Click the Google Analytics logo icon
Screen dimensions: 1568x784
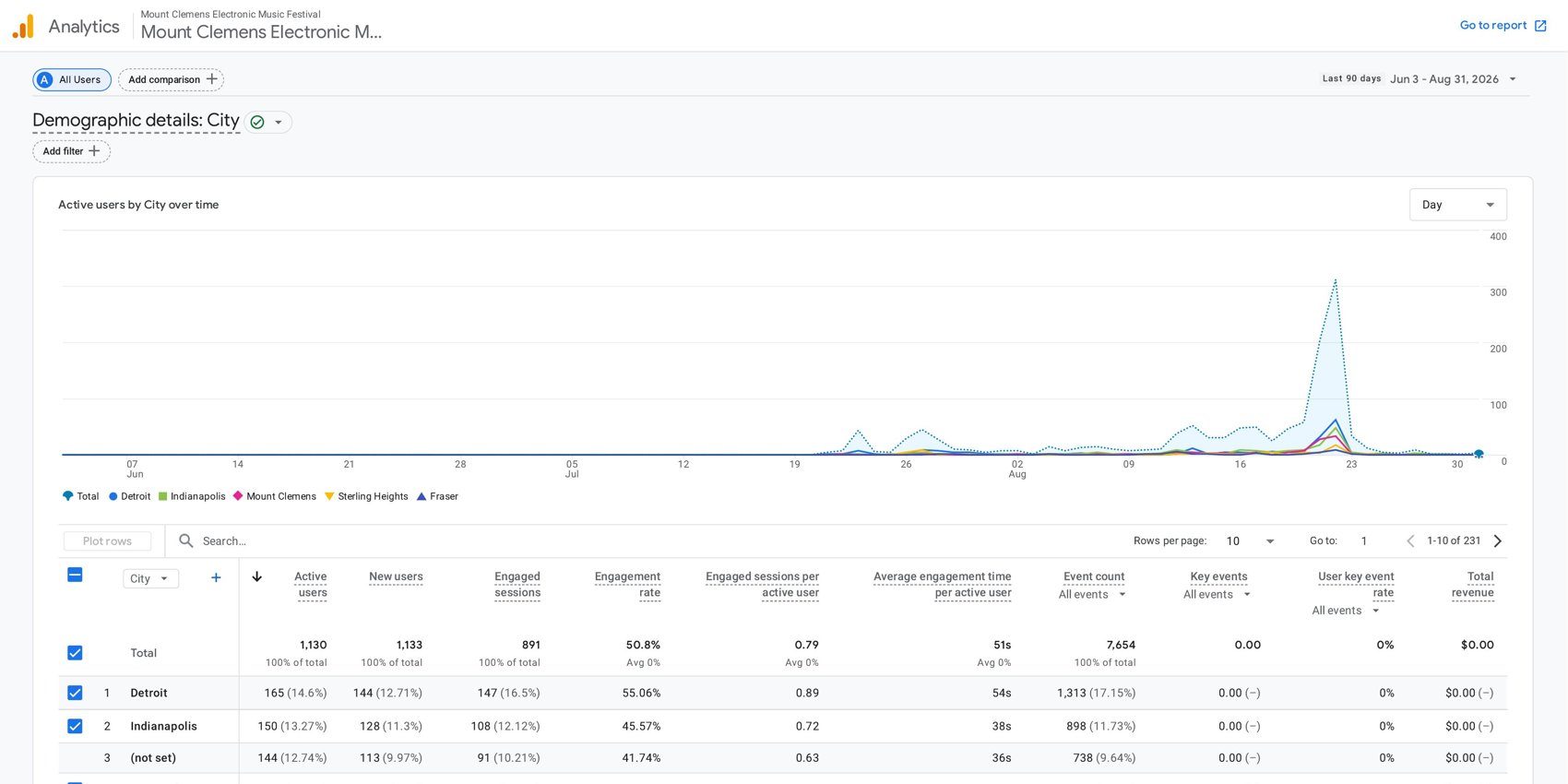[x=23, y=26]
